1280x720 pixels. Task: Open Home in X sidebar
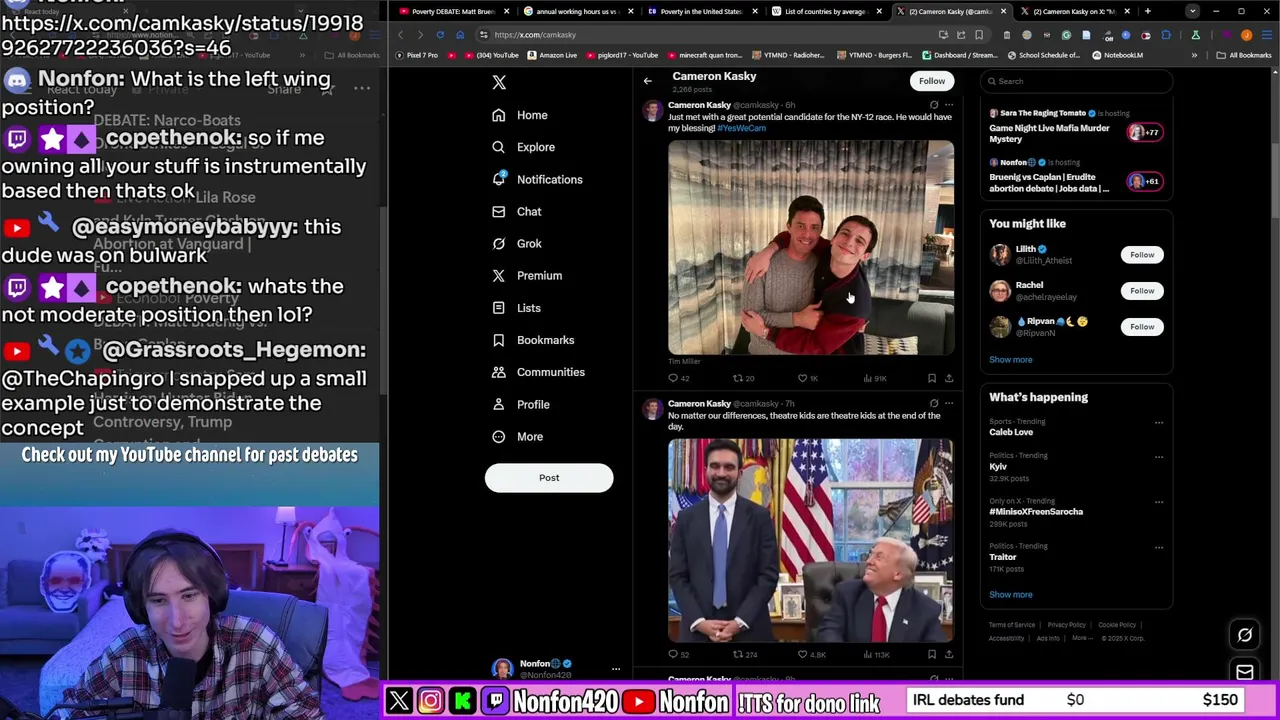tap(520, 115)
